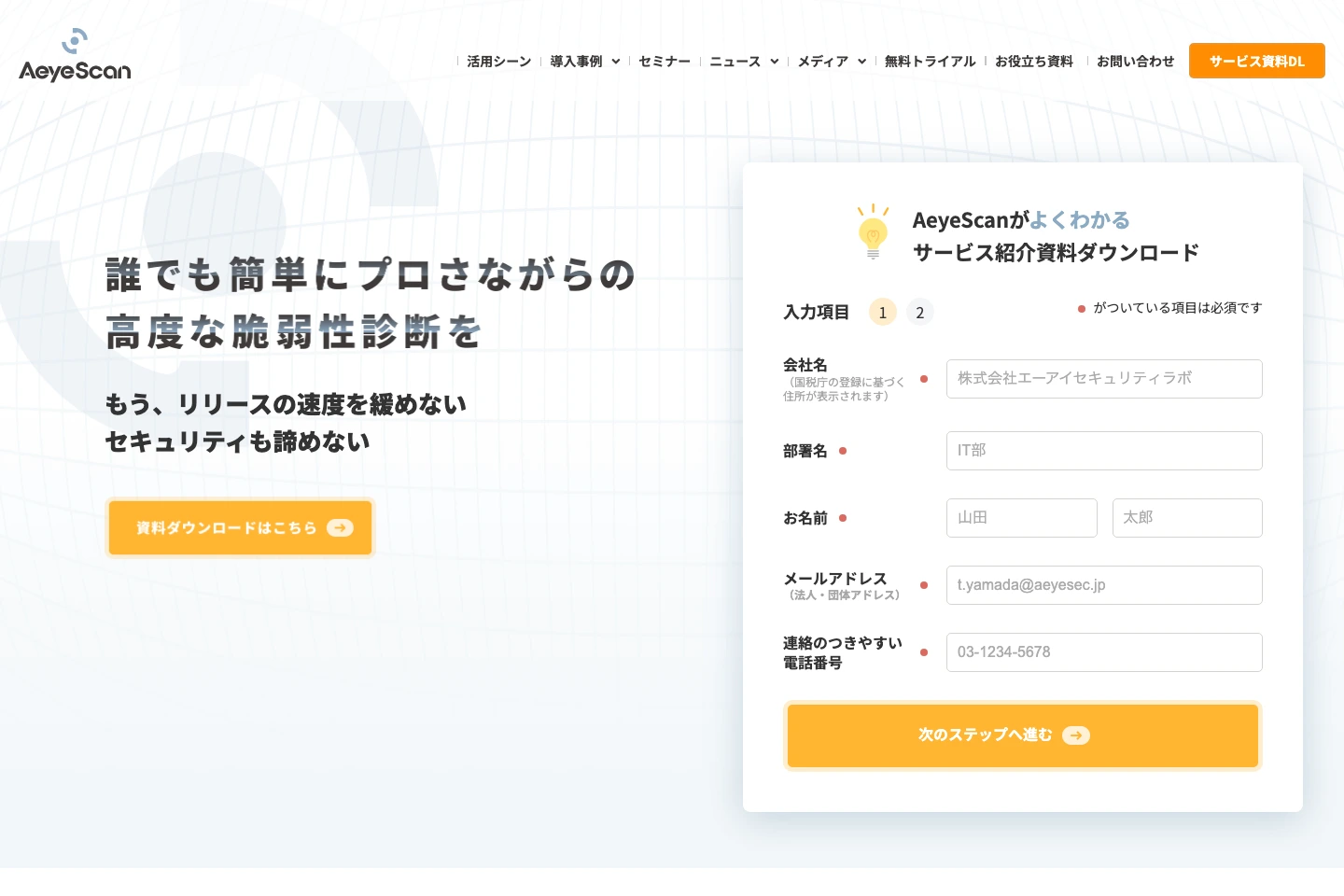Select step 2 indicator circle
Viewport: 1344px width, 896px height.
tap(919, 313)
